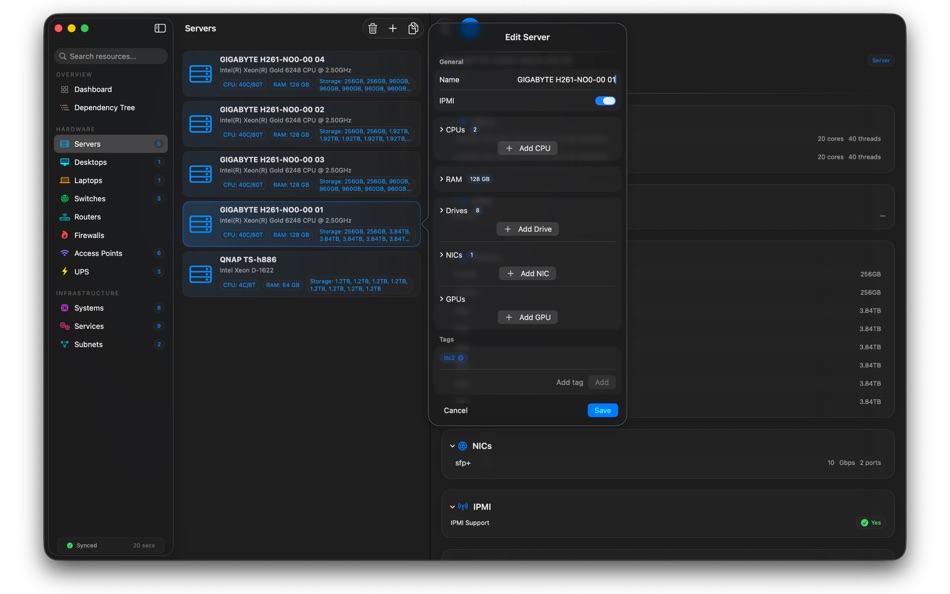Click the duplicate server icon in toolbar
The height and width of the screenshot is (594, 950).
coord(413,28)
